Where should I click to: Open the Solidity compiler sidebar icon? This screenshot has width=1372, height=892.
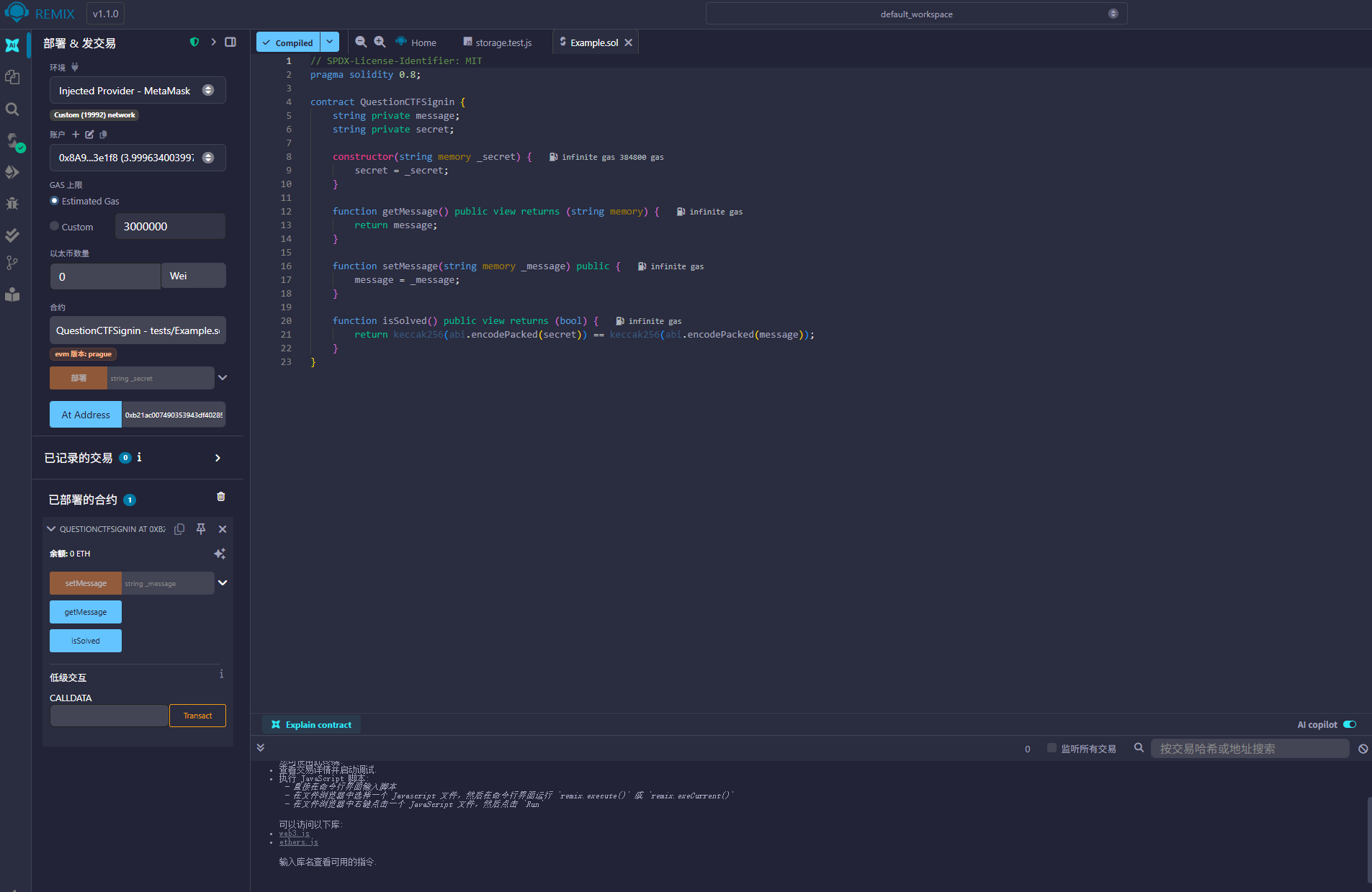(12, 141)
